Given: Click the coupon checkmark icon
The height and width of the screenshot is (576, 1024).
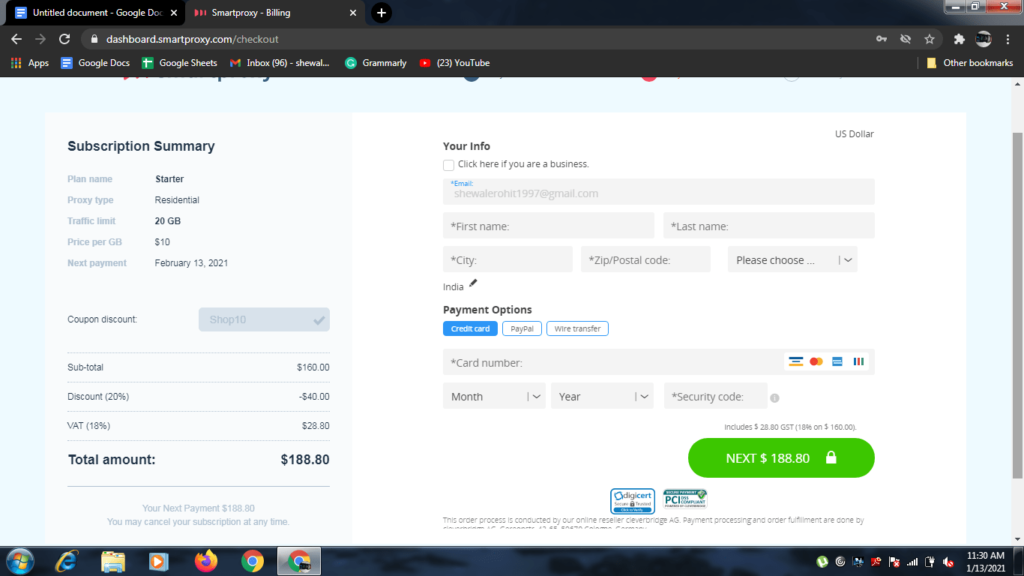Looking at the screenshot, I should coord(319,320).
